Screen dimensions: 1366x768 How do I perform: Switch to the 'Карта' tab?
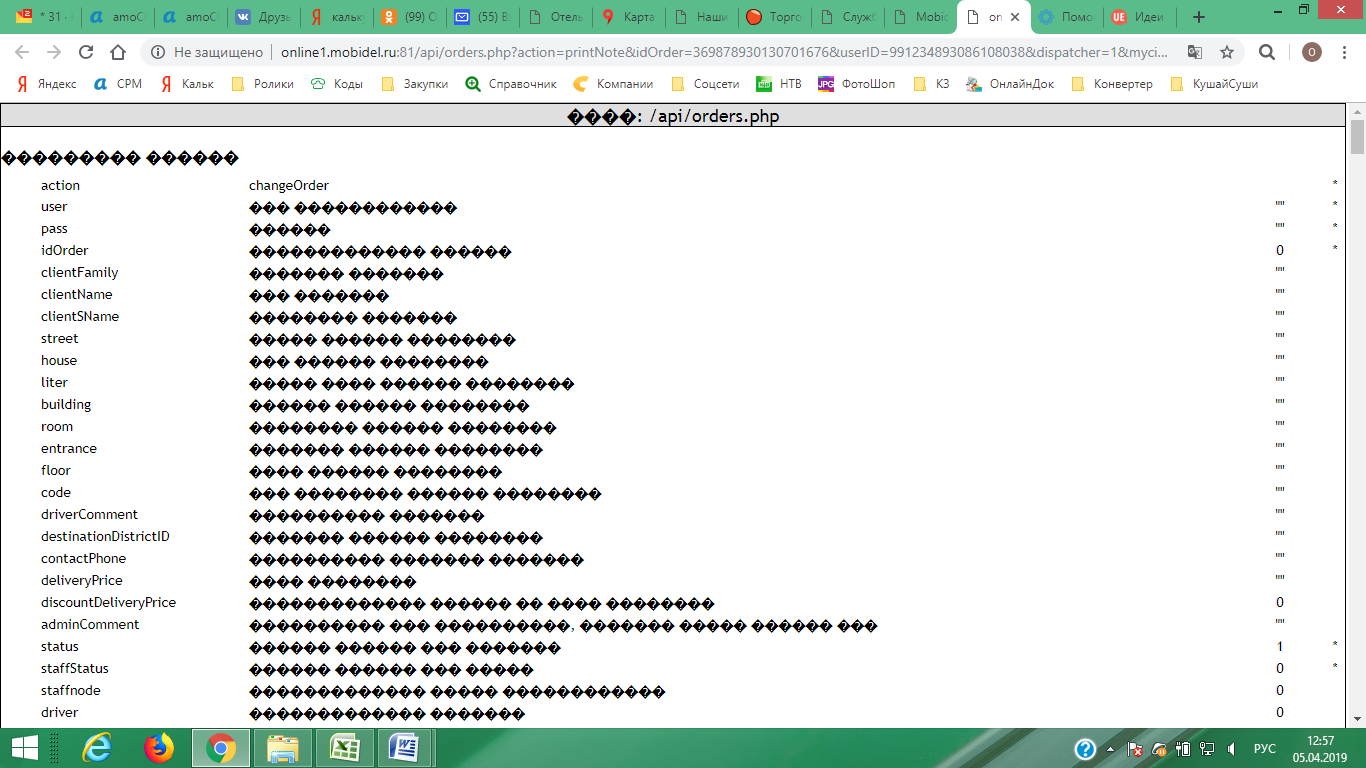(x=628, y=17)
